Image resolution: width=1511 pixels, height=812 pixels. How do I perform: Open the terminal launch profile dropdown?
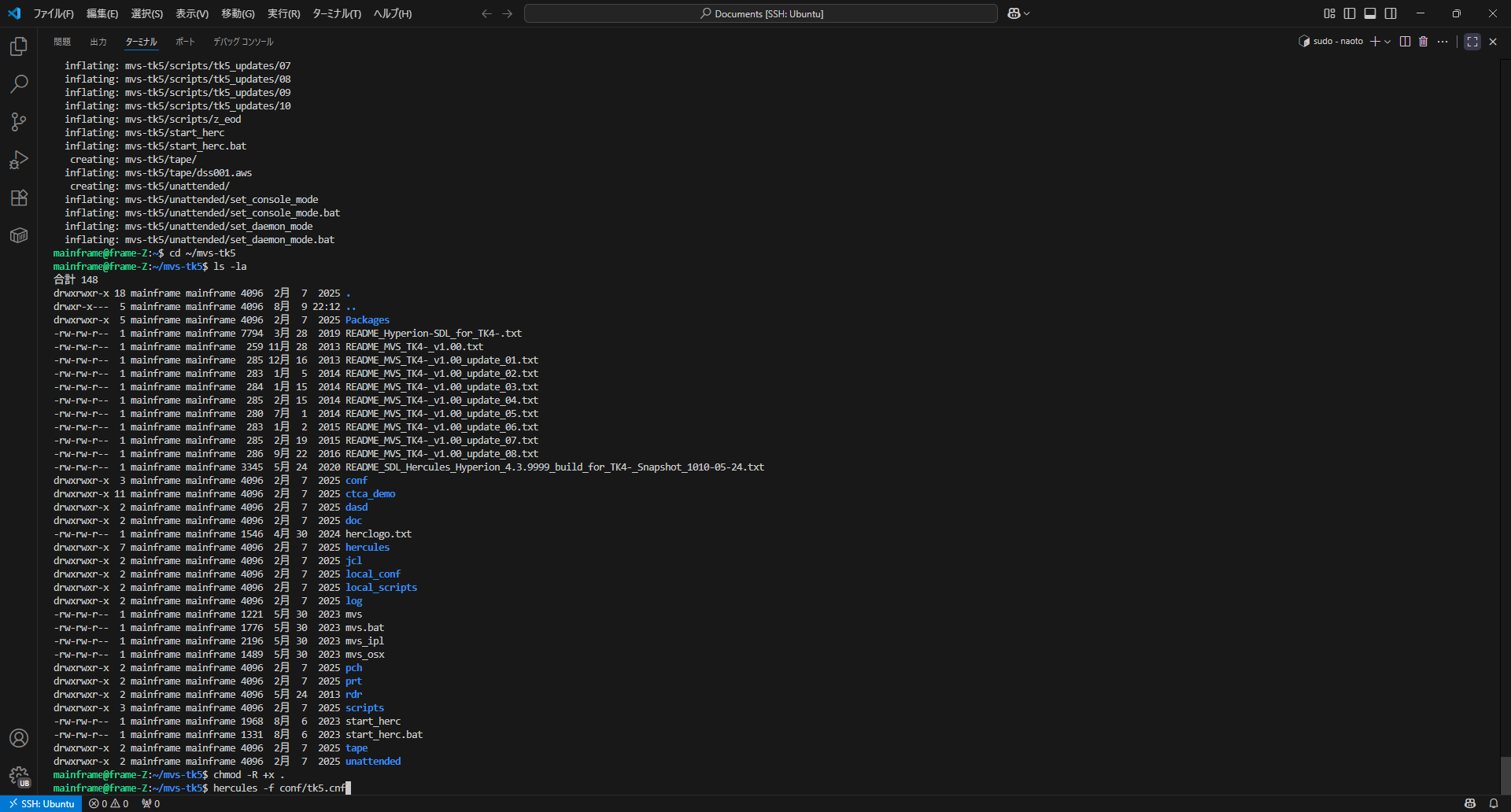[1387, 42]
